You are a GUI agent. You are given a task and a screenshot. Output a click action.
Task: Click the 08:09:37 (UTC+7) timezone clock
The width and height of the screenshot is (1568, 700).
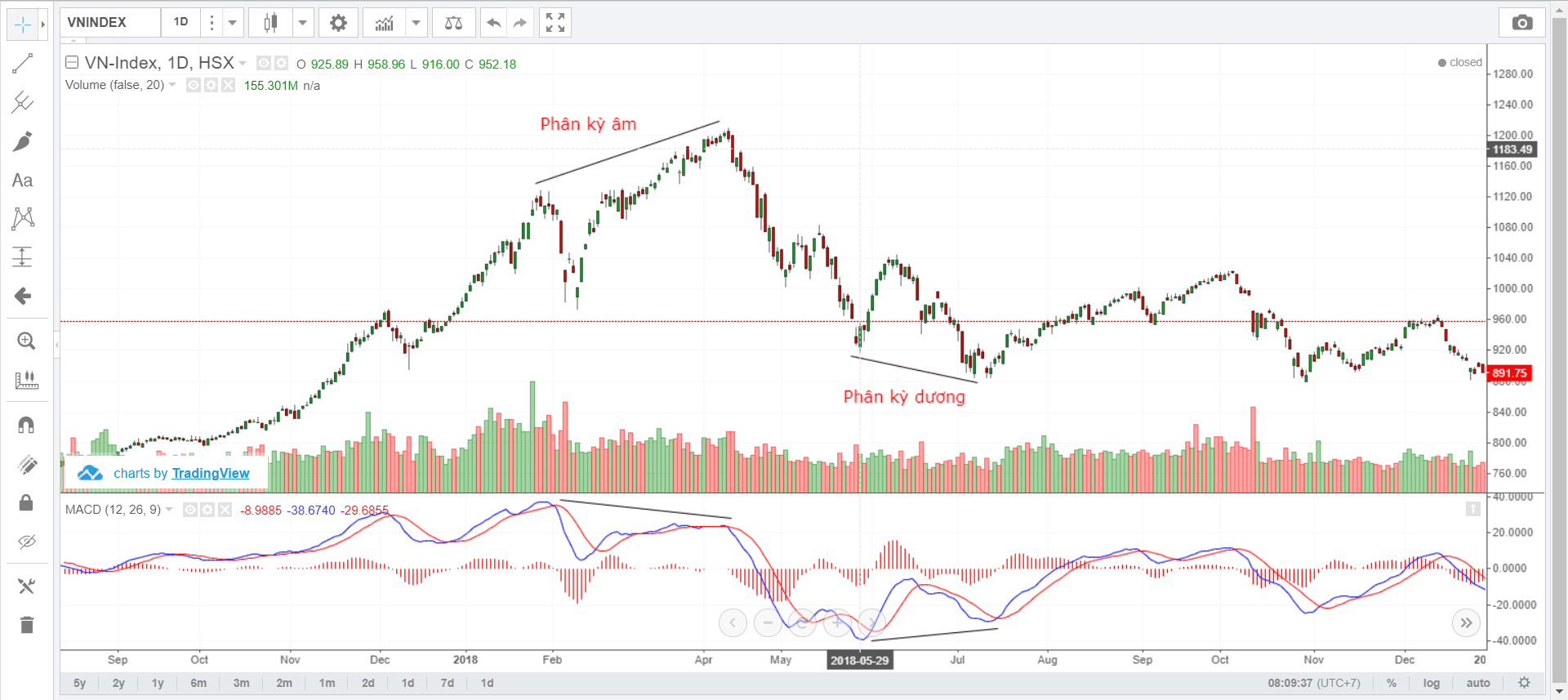coord(1314,683)
